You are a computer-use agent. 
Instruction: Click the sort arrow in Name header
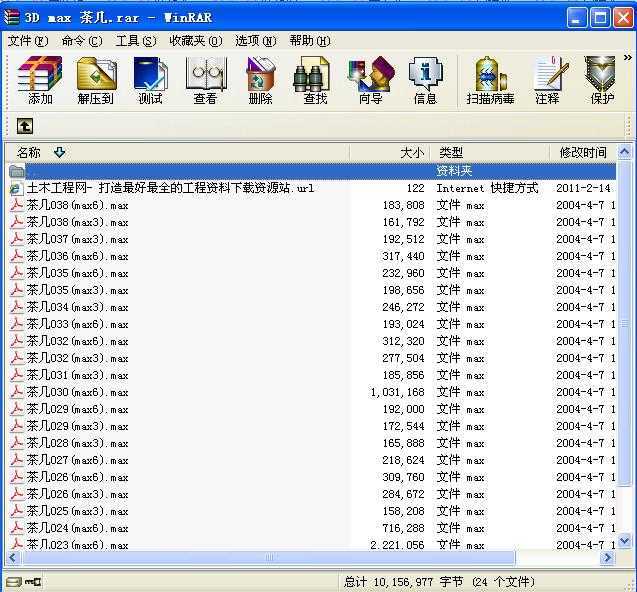click(59, 152)
